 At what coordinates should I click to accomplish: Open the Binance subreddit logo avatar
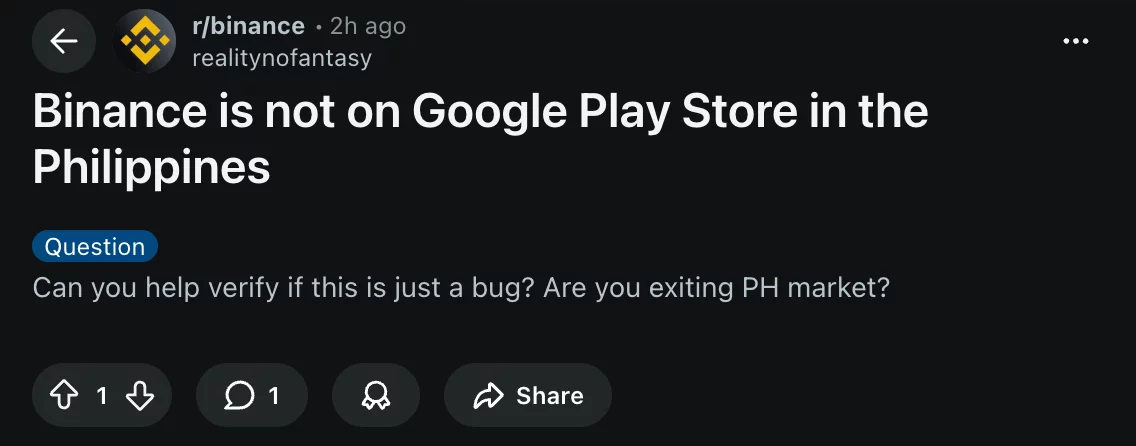146,41
